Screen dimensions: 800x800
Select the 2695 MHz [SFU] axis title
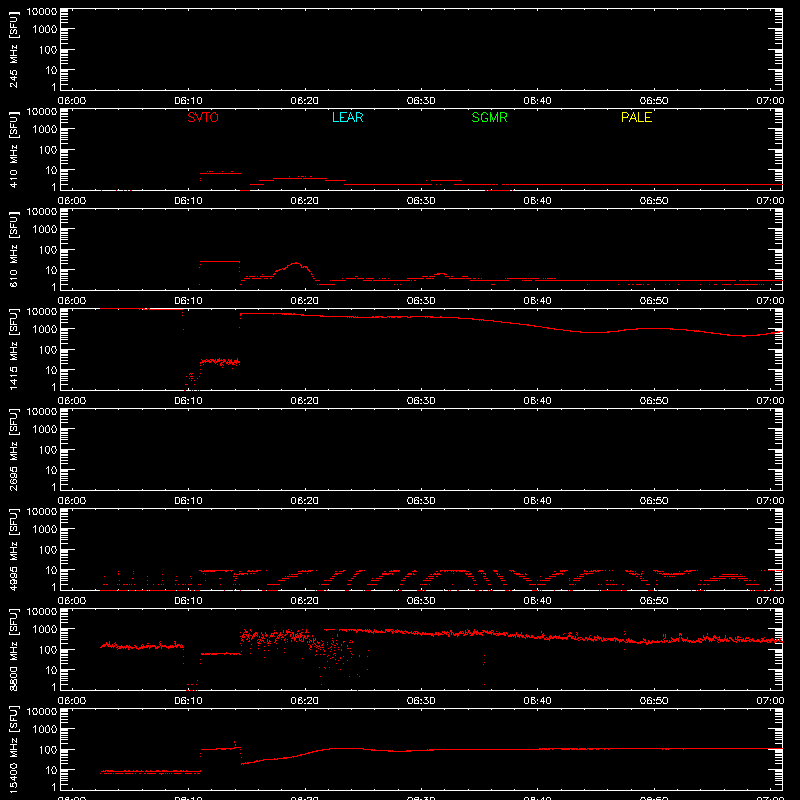point(13,450)
